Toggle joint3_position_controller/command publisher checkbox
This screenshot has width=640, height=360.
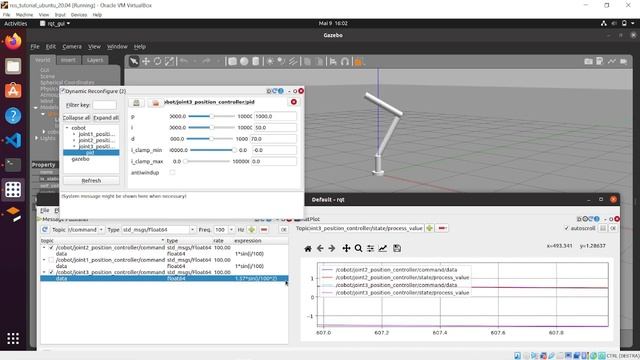[x=51, y=272]
